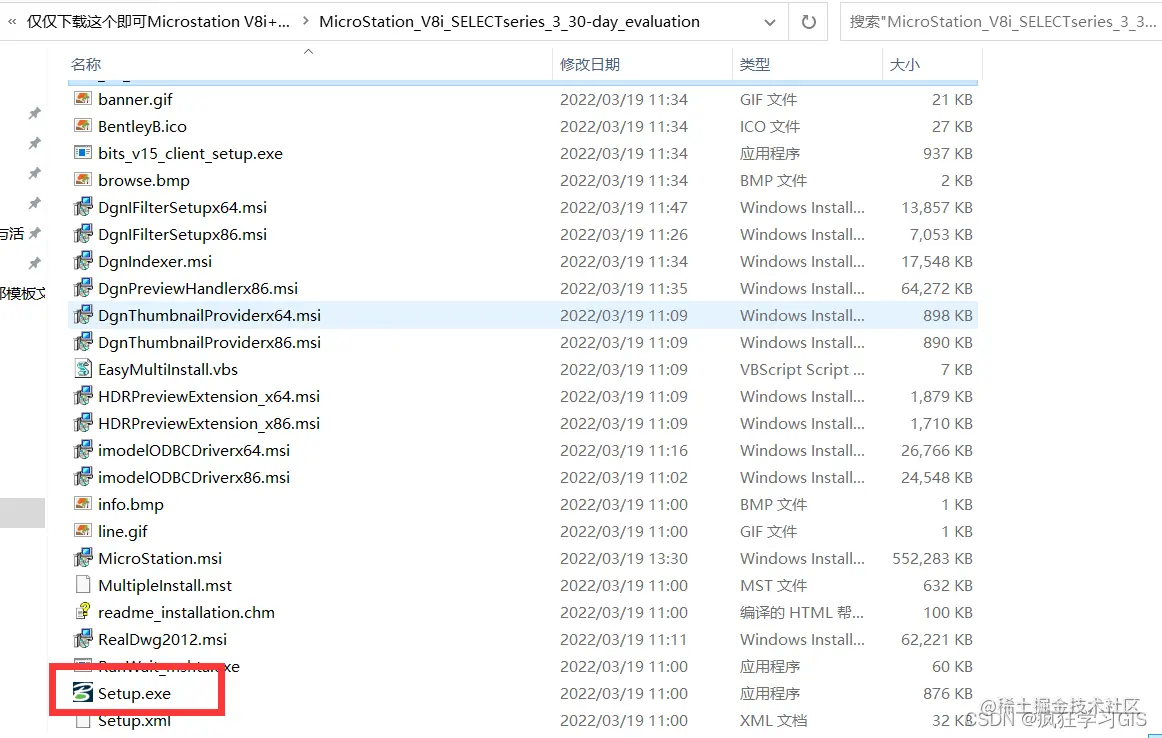Click the DgnThumbnailProviderx64.msi installer icon
The image size is (1162, 738).
click(x=83, y=315)
